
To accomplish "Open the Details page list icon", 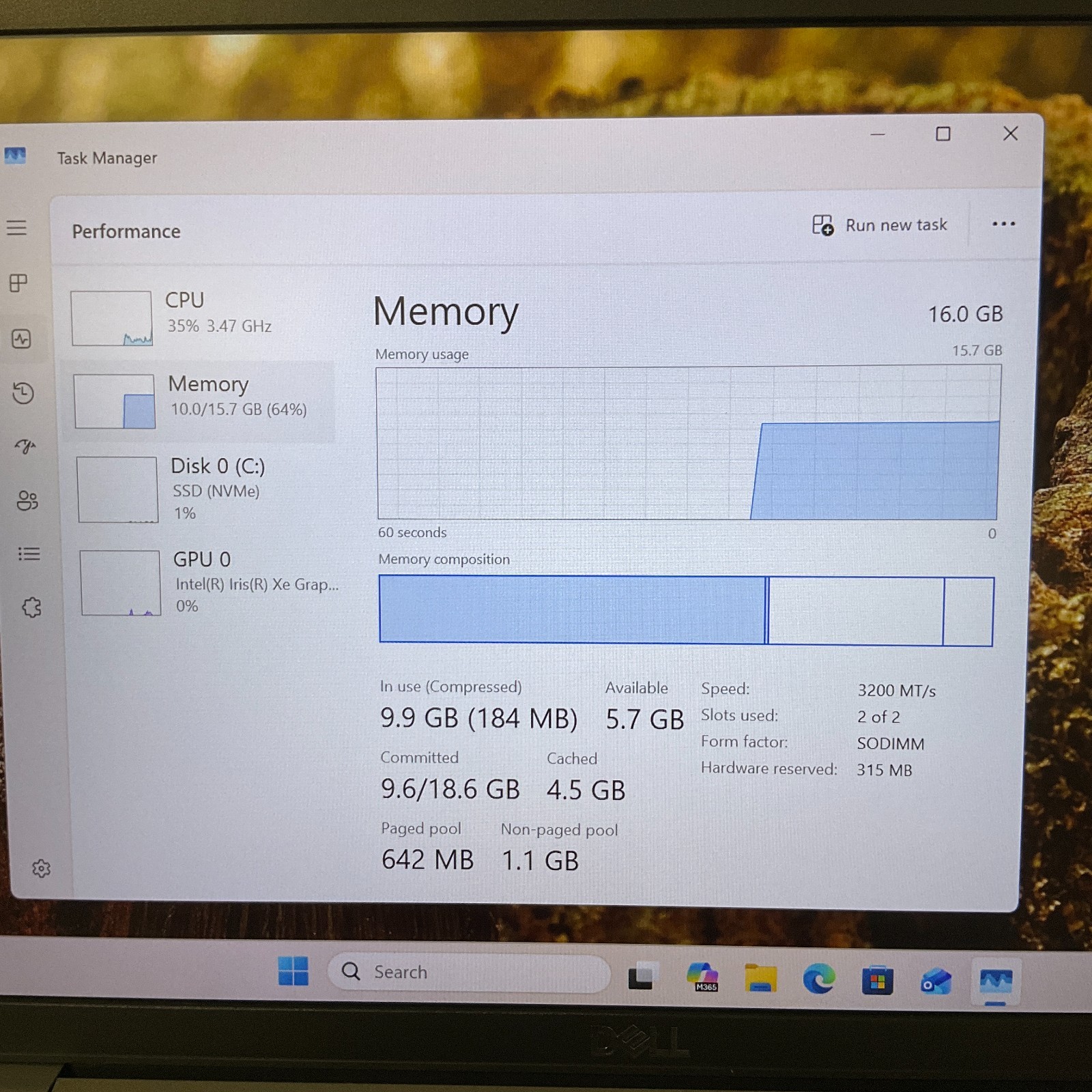I will point(29,554).
